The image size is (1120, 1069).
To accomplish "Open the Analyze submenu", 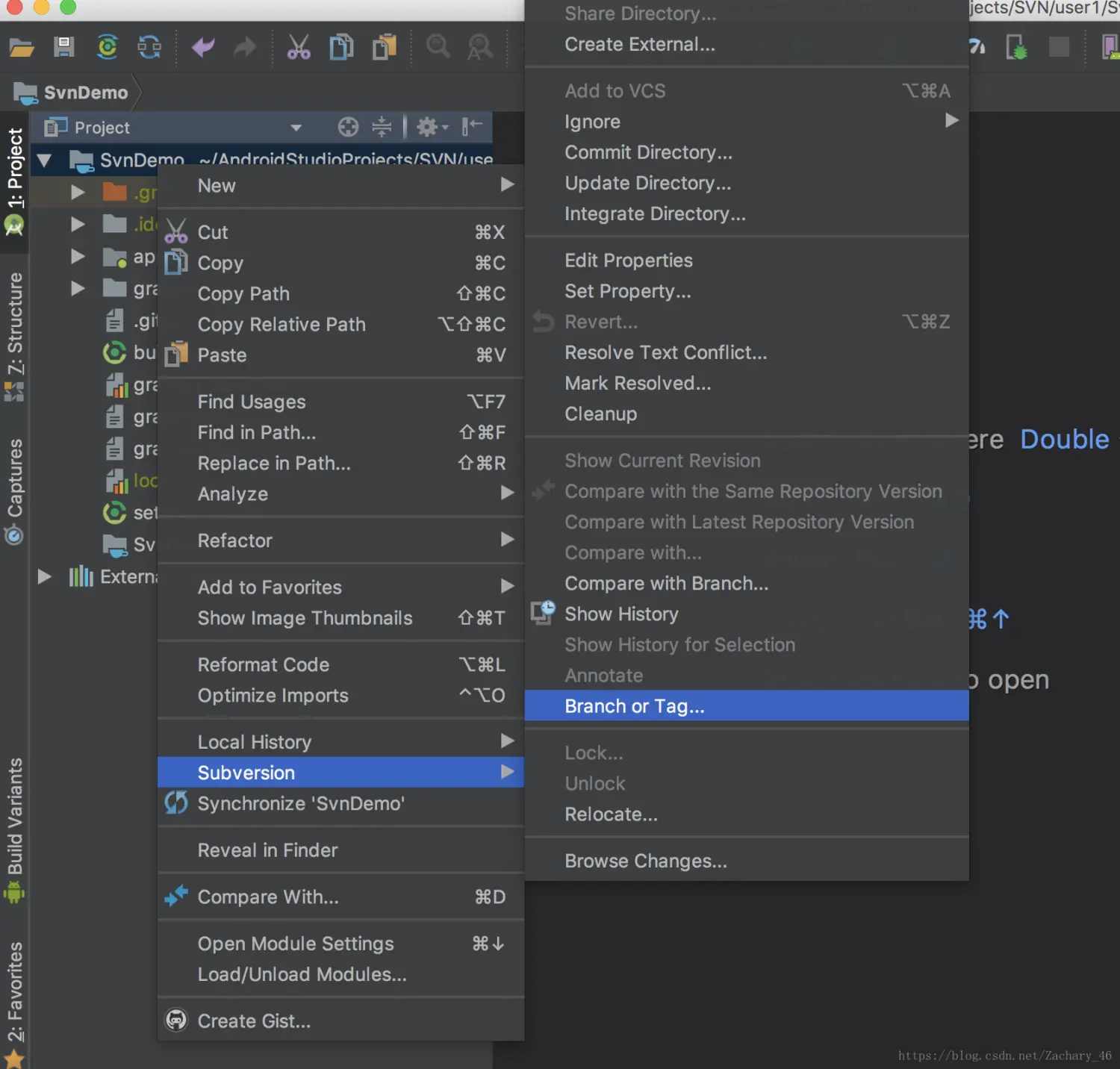I will (x=340, y=493).
